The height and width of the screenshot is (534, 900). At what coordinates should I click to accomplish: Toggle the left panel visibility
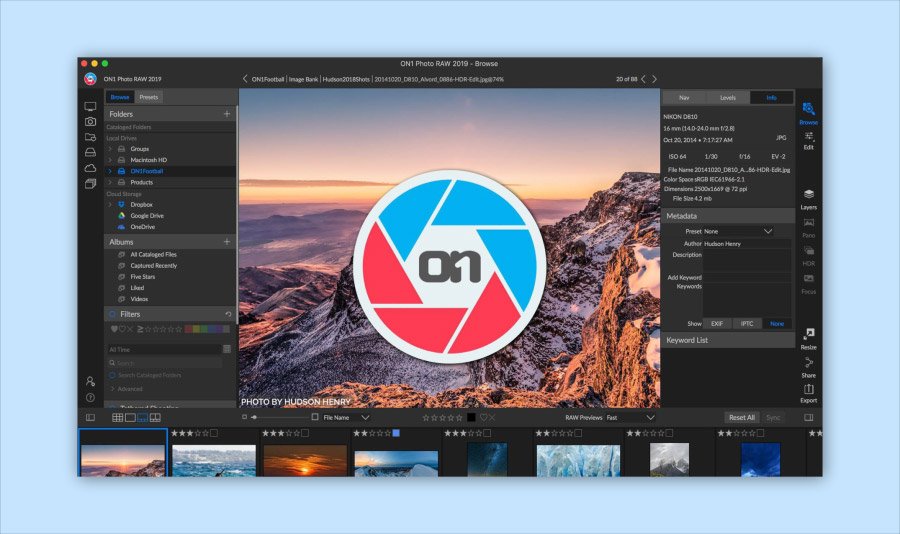90,417
